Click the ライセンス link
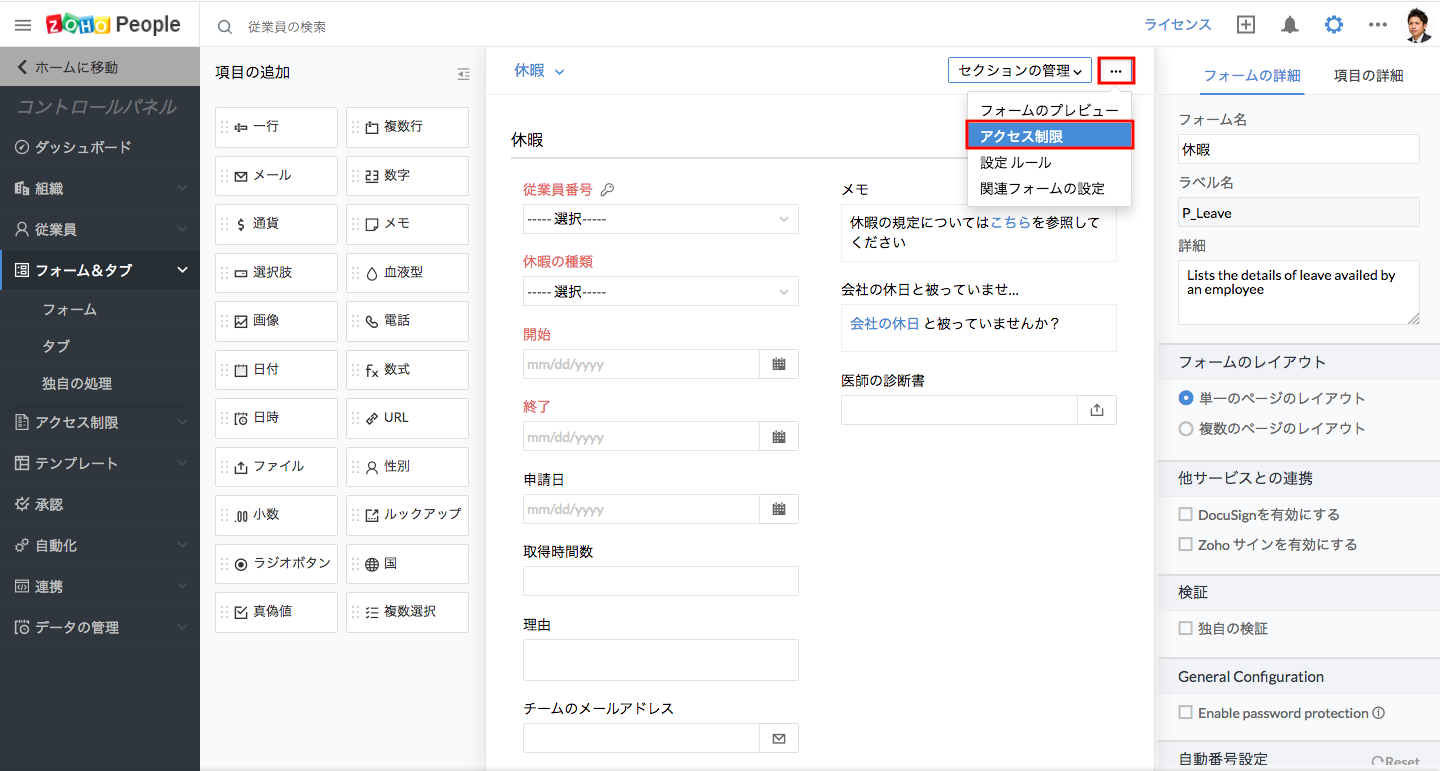 tap(1177, 25)
